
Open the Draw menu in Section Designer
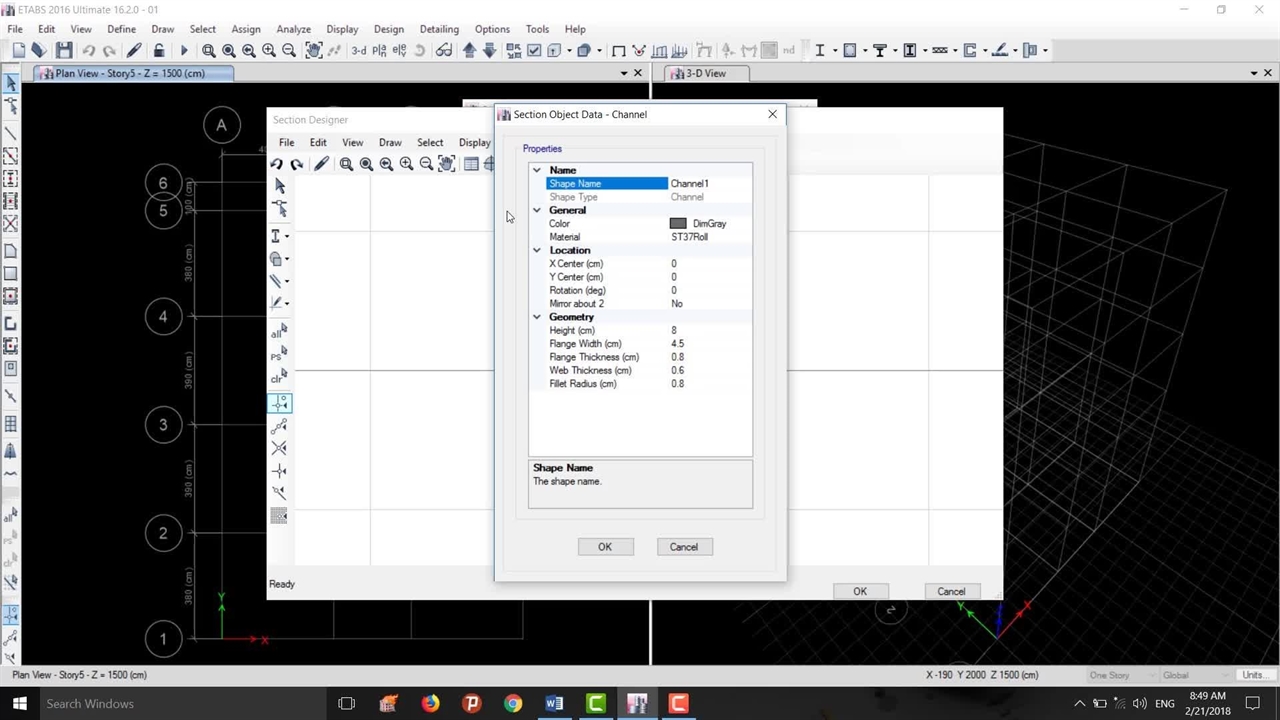click(x=390, y=142)
